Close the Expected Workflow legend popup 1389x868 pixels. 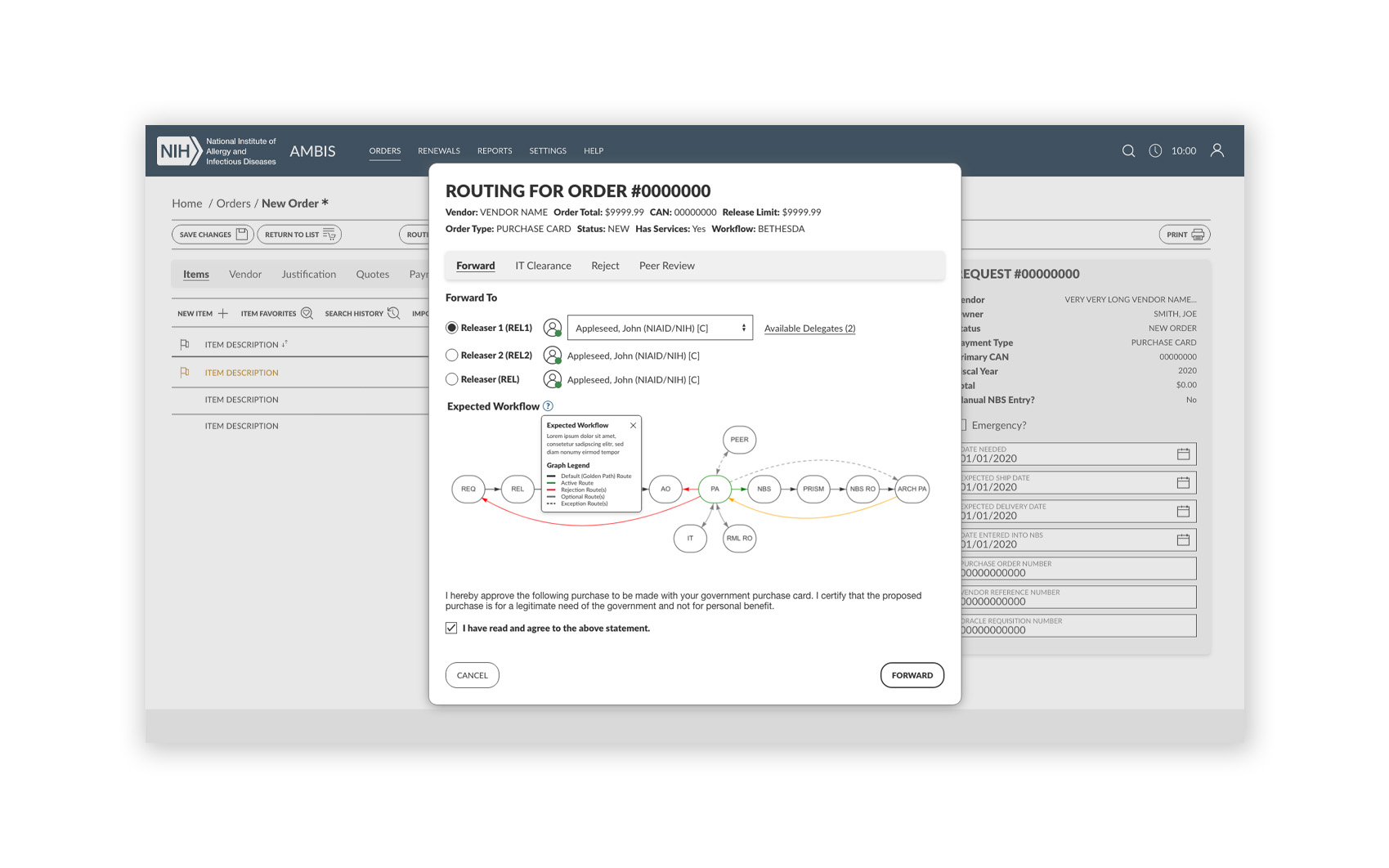click(633, 426)
